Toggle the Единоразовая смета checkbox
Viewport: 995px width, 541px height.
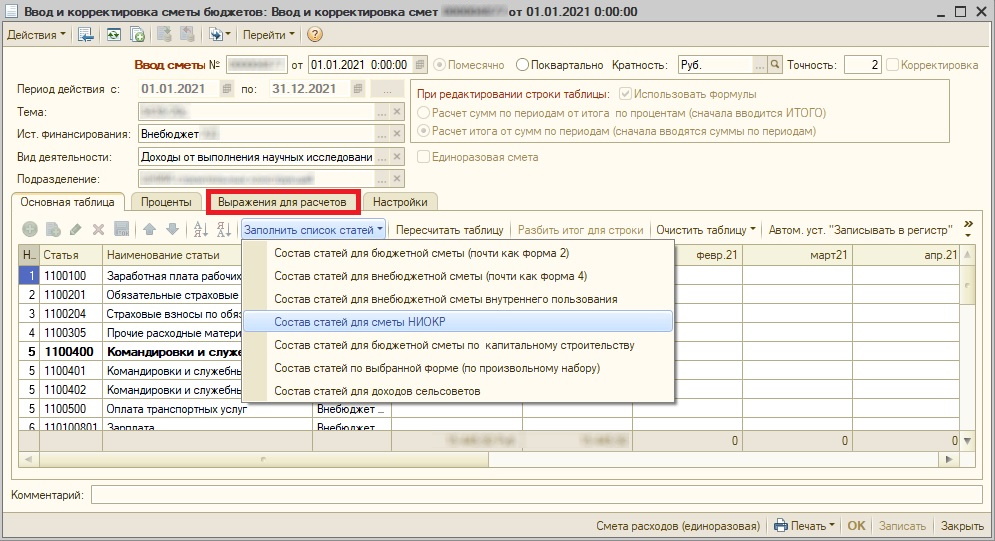[424, 157]
